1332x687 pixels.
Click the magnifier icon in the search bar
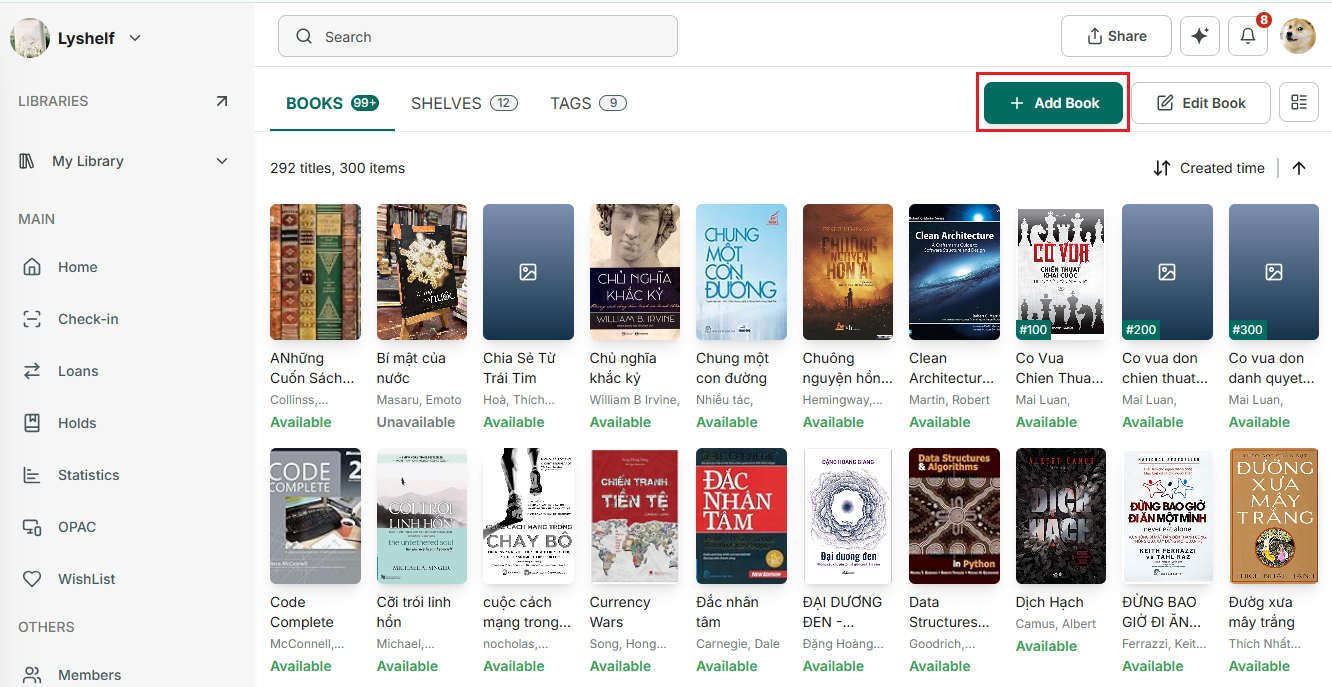coord(304,37)
